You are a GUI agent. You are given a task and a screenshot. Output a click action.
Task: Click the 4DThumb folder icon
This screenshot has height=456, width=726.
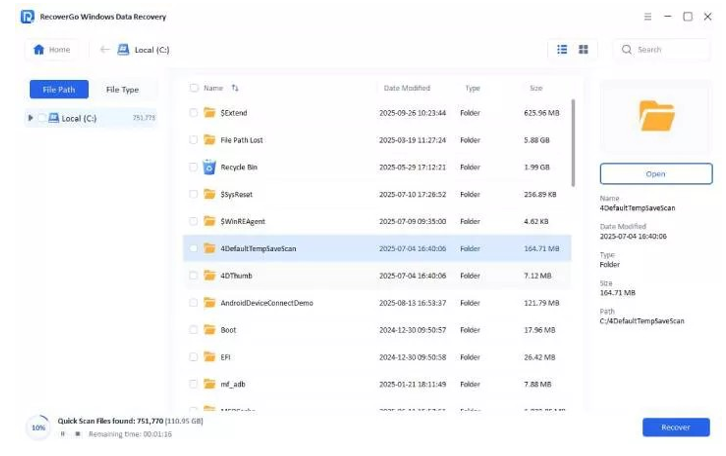click(210, 275)
